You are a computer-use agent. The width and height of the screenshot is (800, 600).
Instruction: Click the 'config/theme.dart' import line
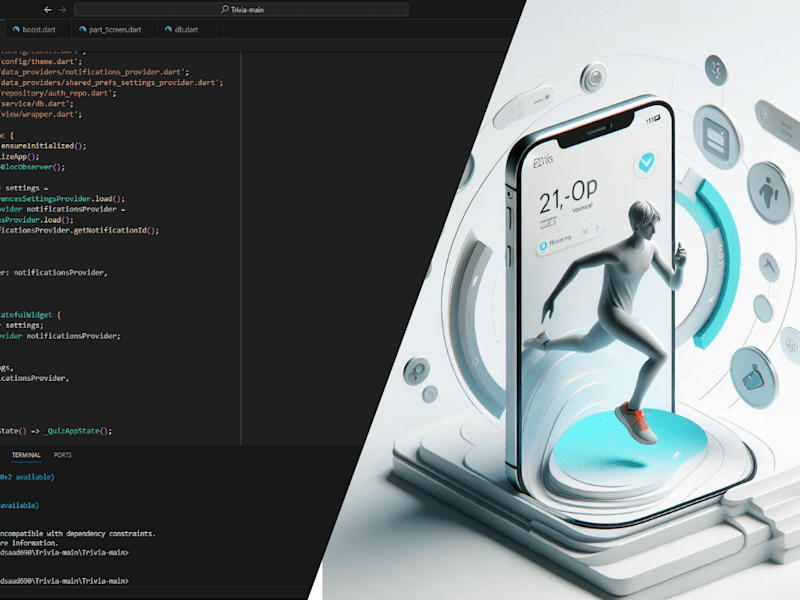41,61
